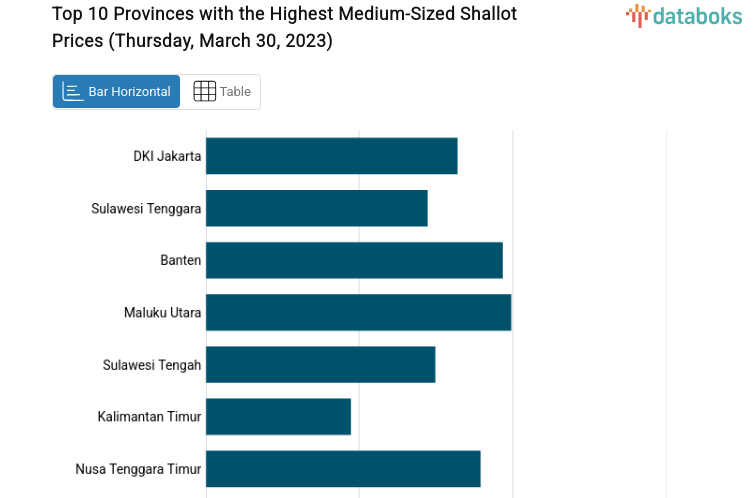This screenshot has width=753, height=498.
Task: Click the bar chart icon in Bar Horizontal
Action: (72, 91)
